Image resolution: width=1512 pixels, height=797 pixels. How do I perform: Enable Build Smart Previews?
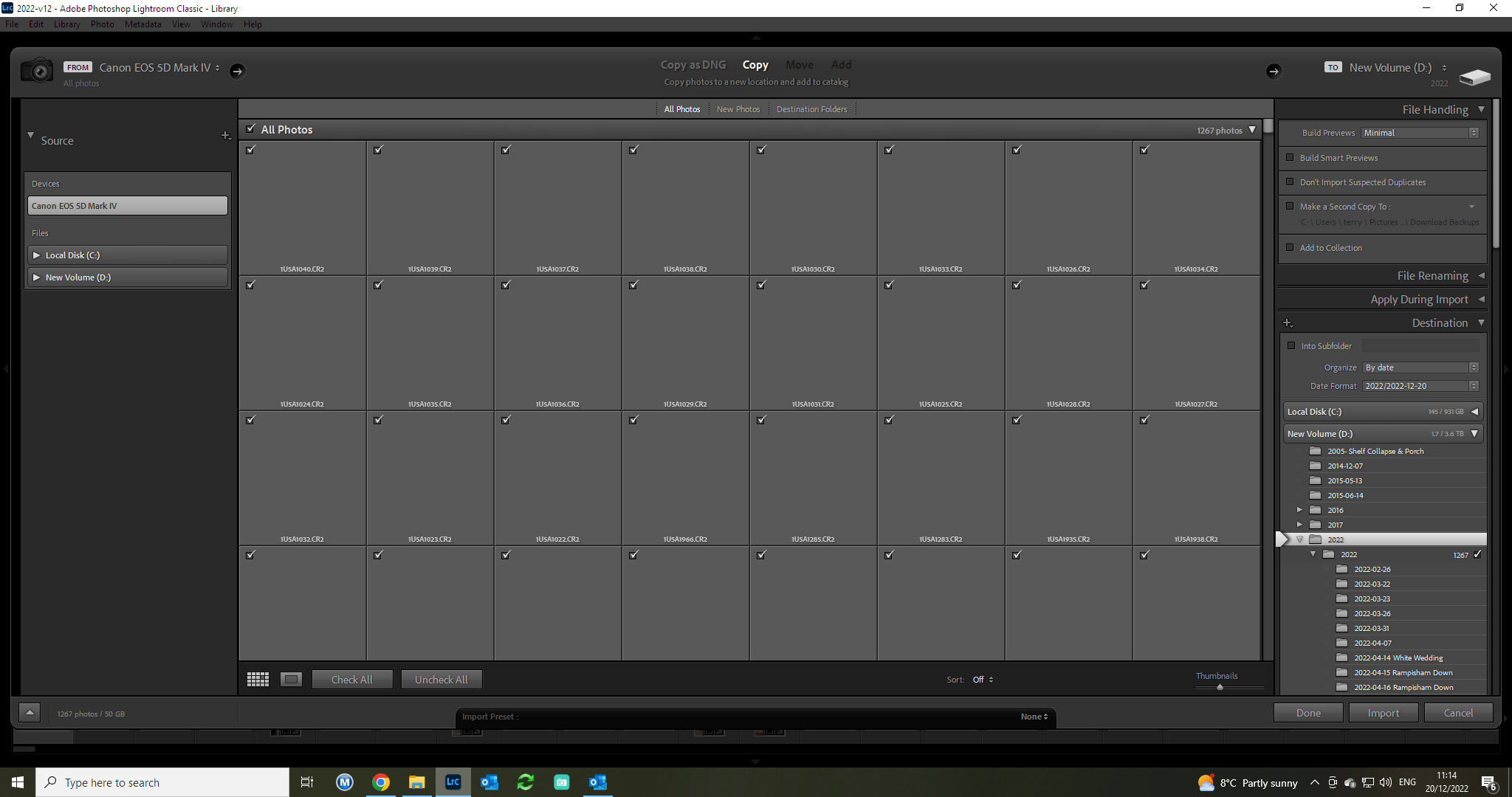(1290, 157)
